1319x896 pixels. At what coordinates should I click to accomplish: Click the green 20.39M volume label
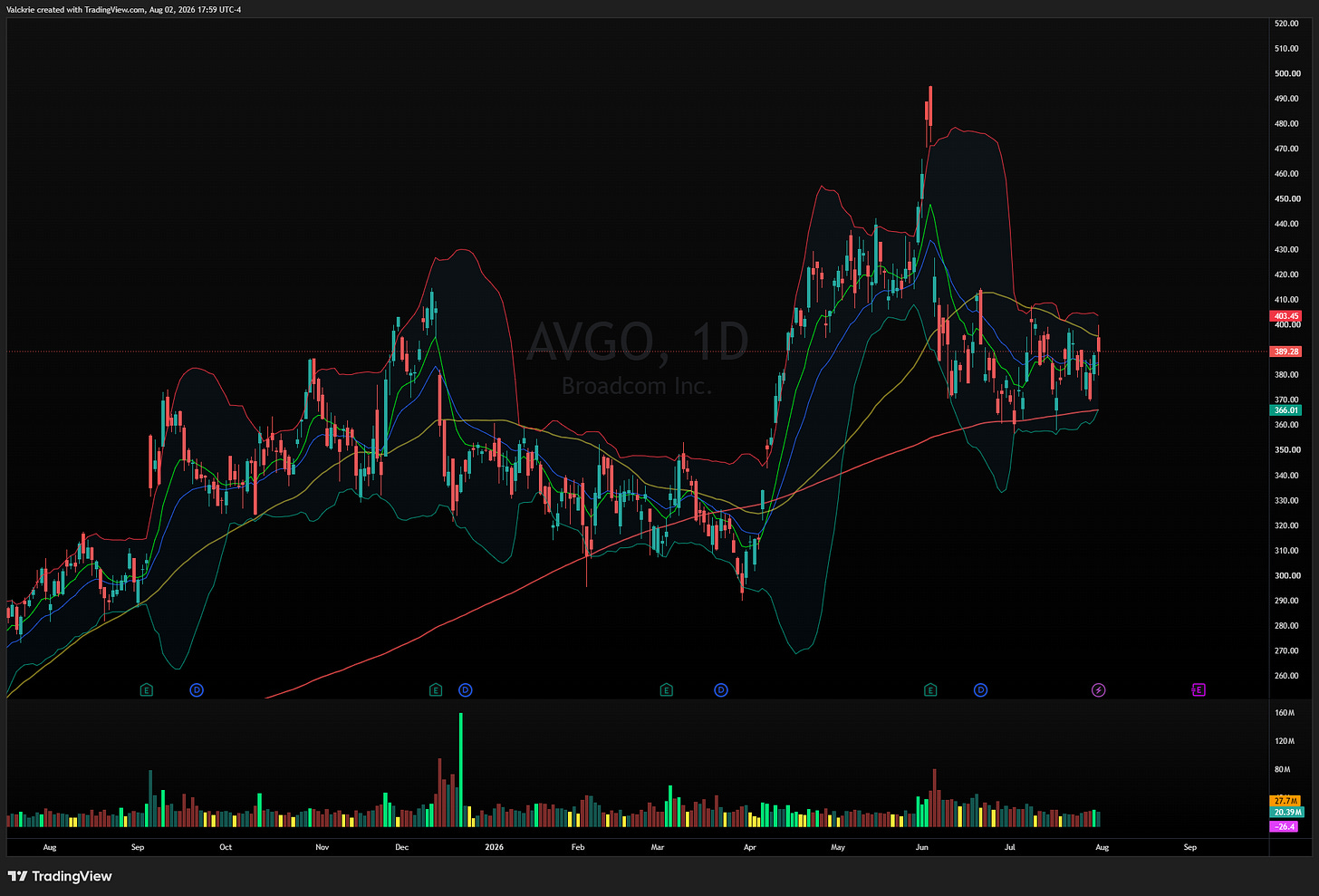click(1287, 813)
